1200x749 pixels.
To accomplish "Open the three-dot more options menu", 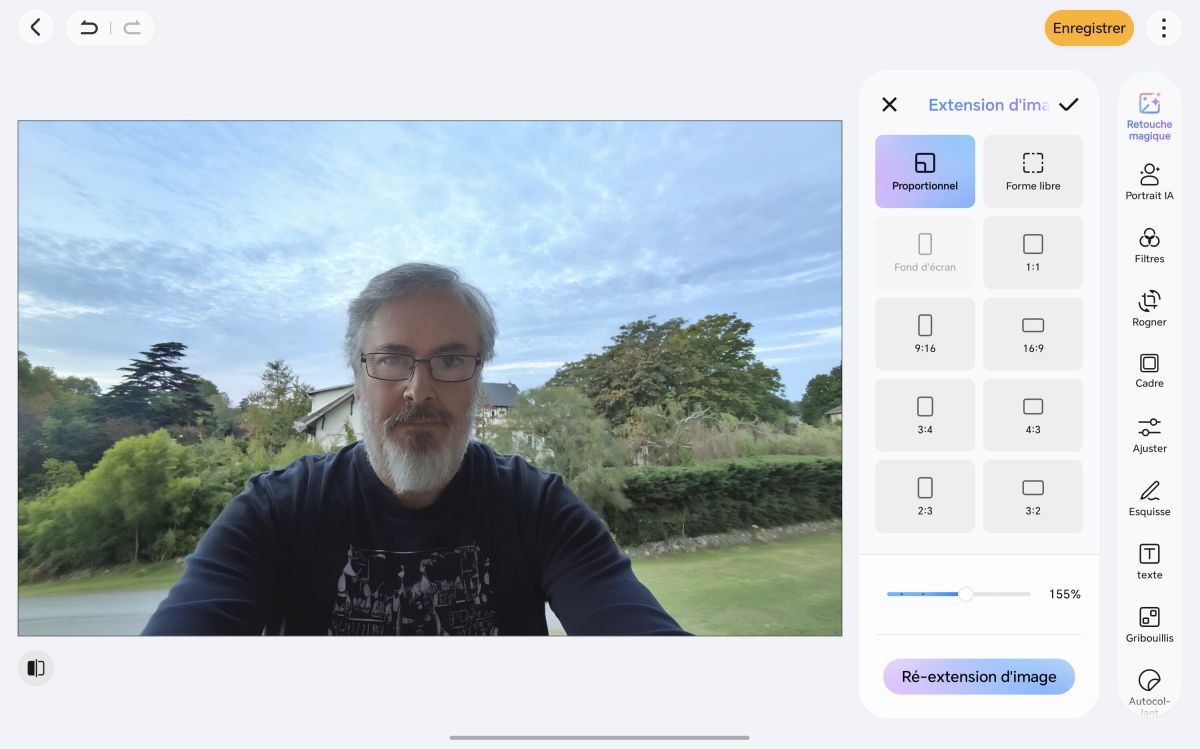I will [x=1164, y=28].
